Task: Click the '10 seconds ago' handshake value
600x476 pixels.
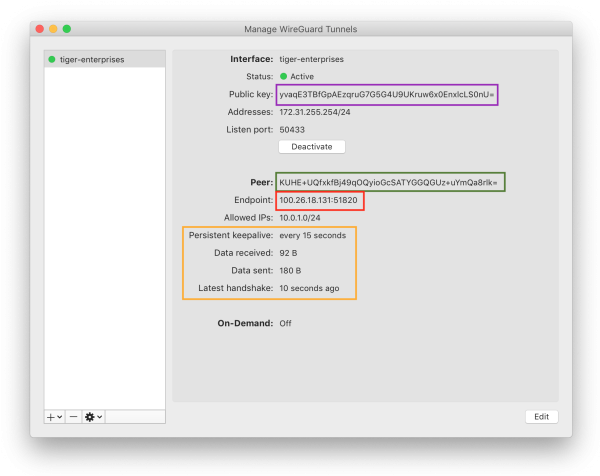Action: pos(309,288)
